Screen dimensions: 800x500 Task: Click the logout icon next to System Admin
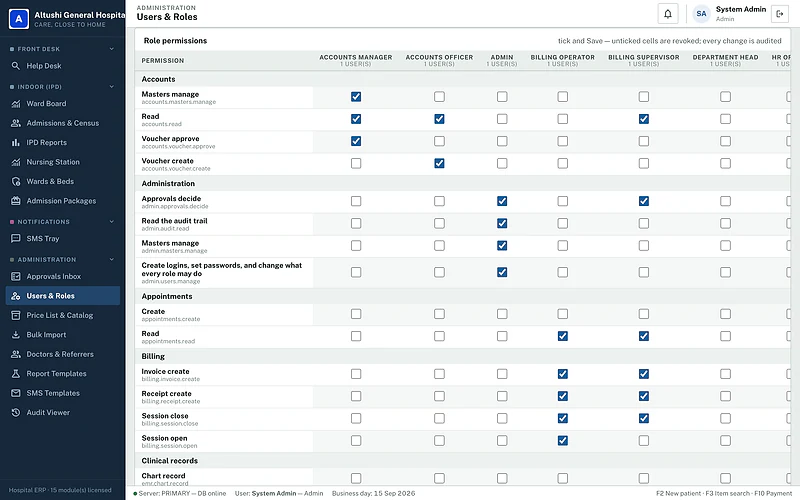pyautogui.click(x=780, y=14)
